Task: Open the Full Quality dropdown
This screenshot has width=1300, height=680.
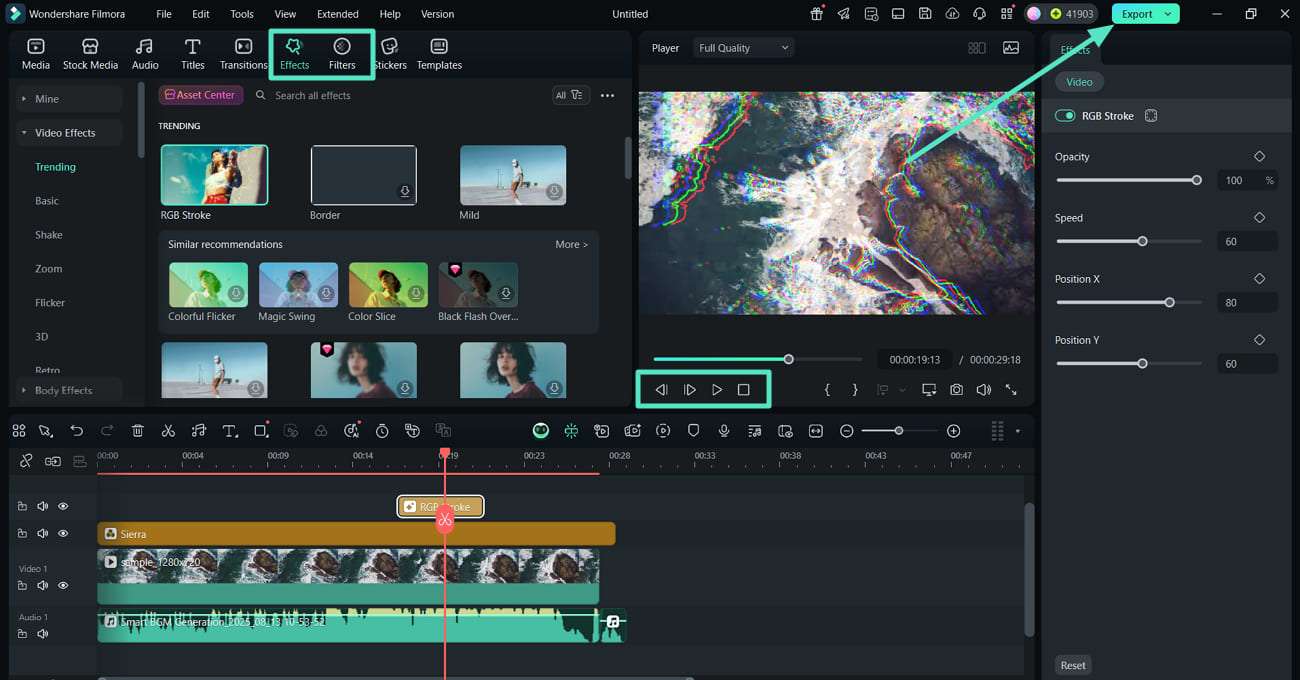Action: (x=744, y=48)
